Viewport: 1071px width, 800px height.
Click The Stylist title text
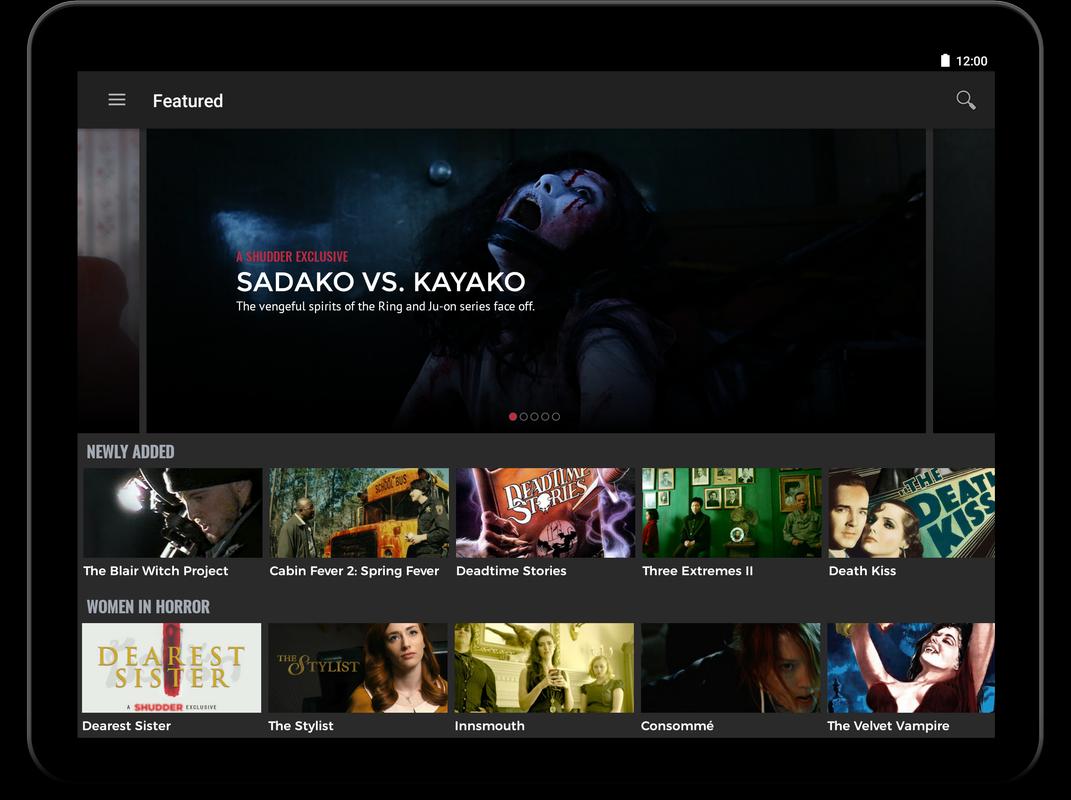(301, 726)
